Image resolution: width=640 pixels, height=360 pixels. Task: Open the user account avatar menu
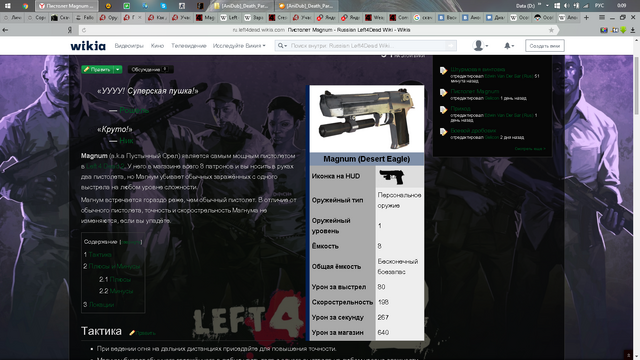point(480,46)
